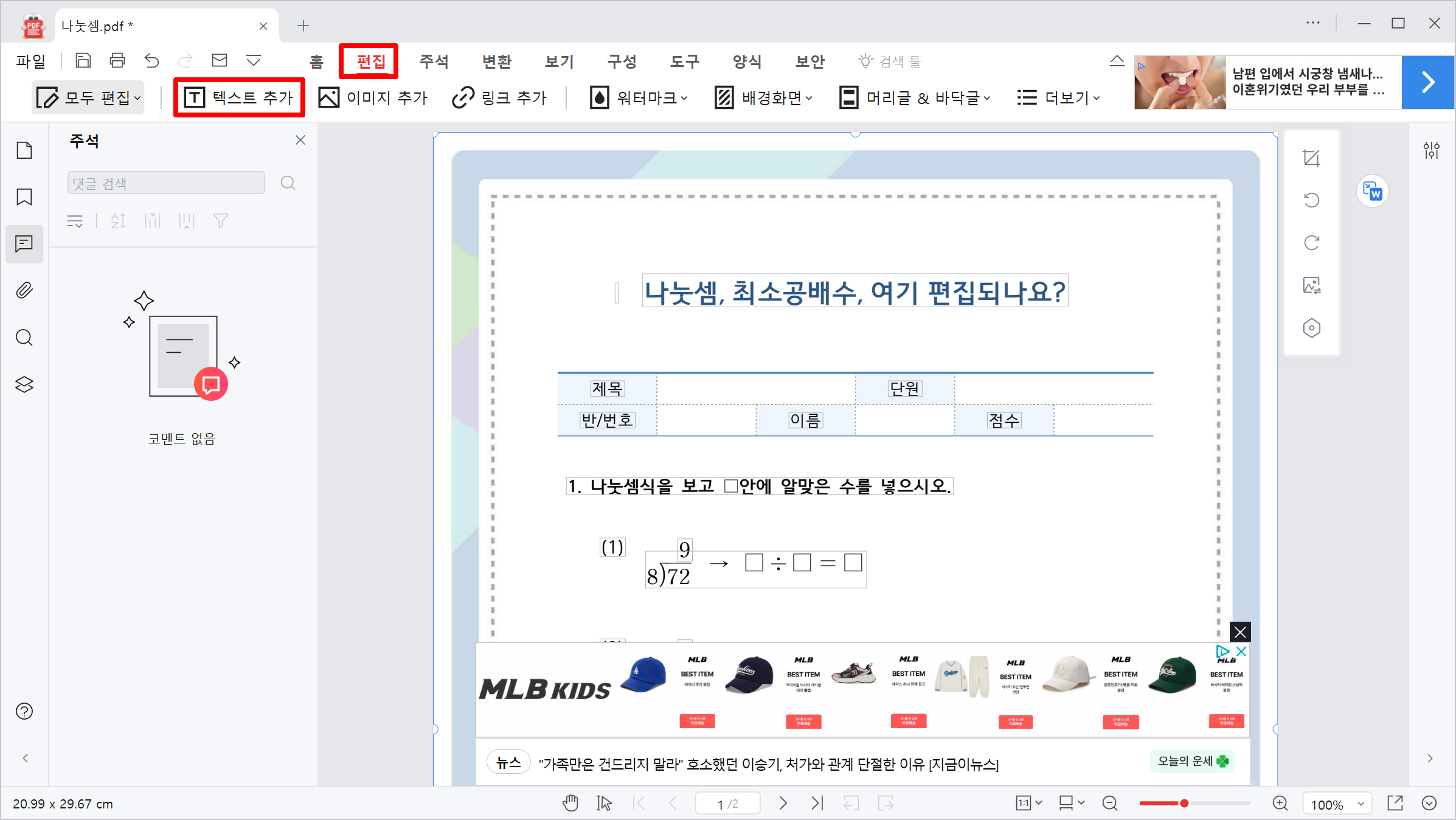Expand the 모두 편집 (Edit All) dropdown
Viewport: 1456px width, 820px height.
tap(88, 97)
